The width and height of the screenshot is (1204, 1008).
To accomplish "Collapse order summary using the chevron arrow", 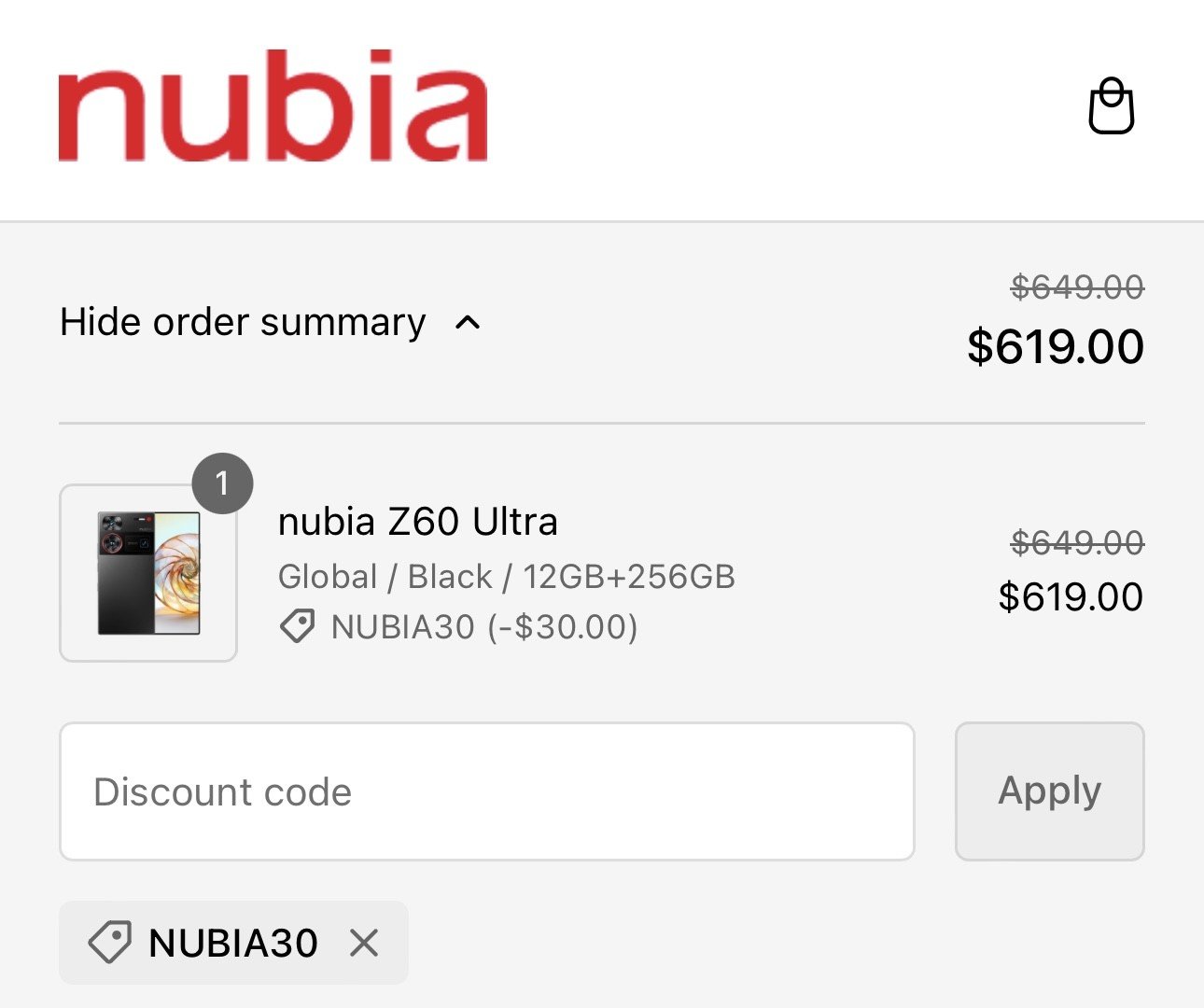I will tap(468, 323).
